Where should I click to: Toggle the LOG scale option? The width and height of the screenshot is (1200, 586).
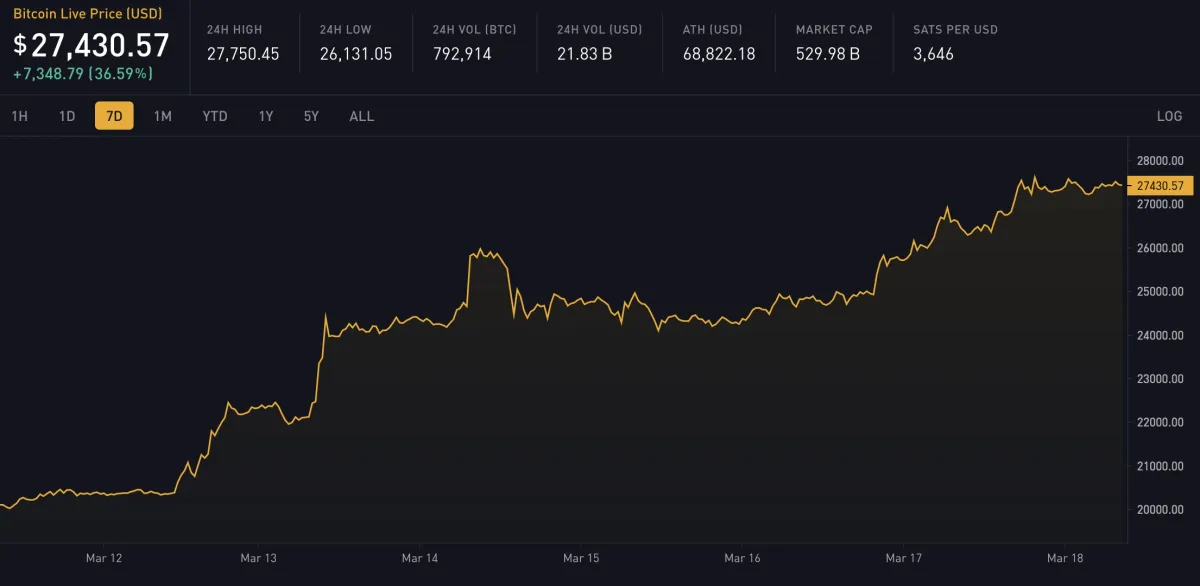coord(1169,116)
